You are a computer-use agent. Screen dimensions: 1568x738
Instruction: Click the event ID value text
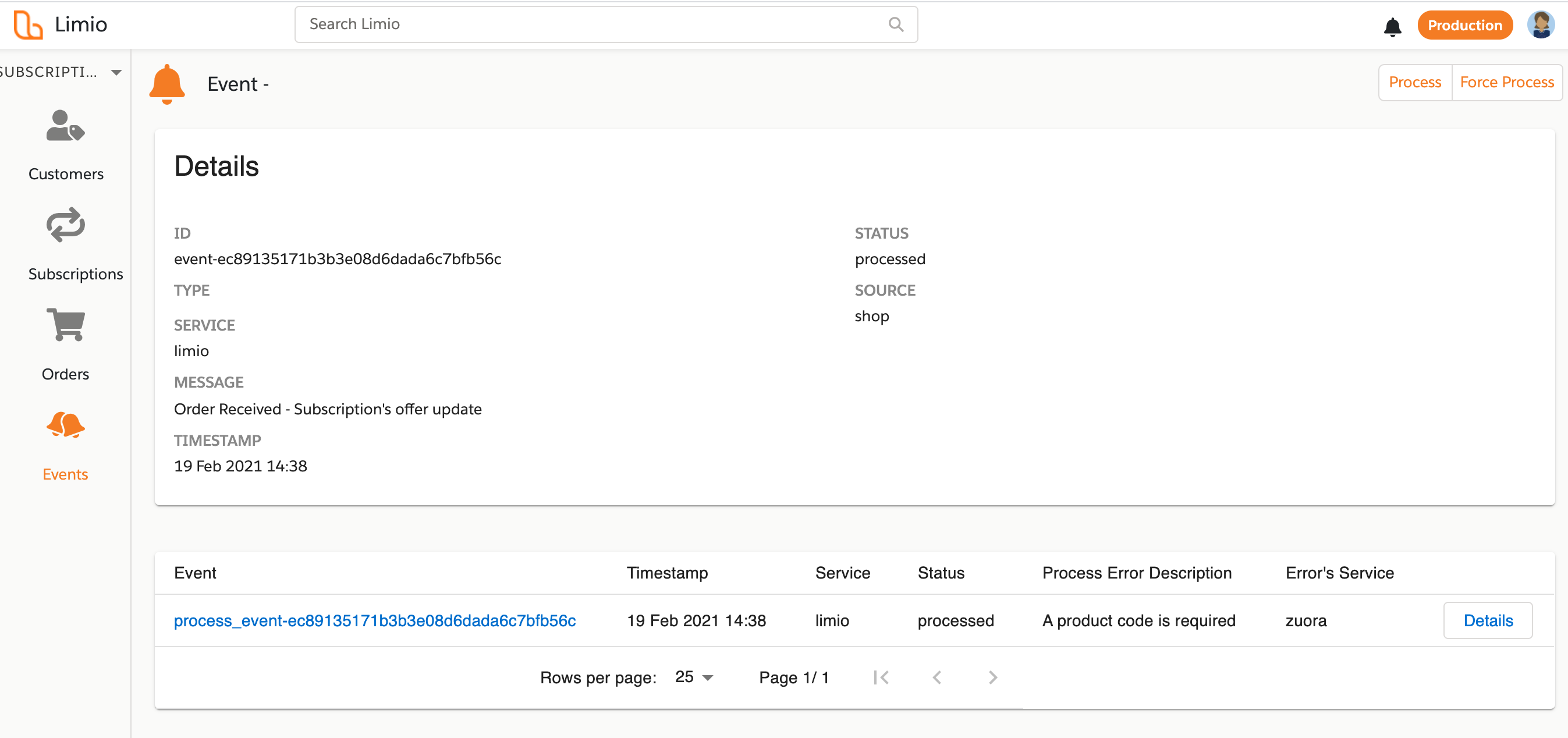coord(338,259)
